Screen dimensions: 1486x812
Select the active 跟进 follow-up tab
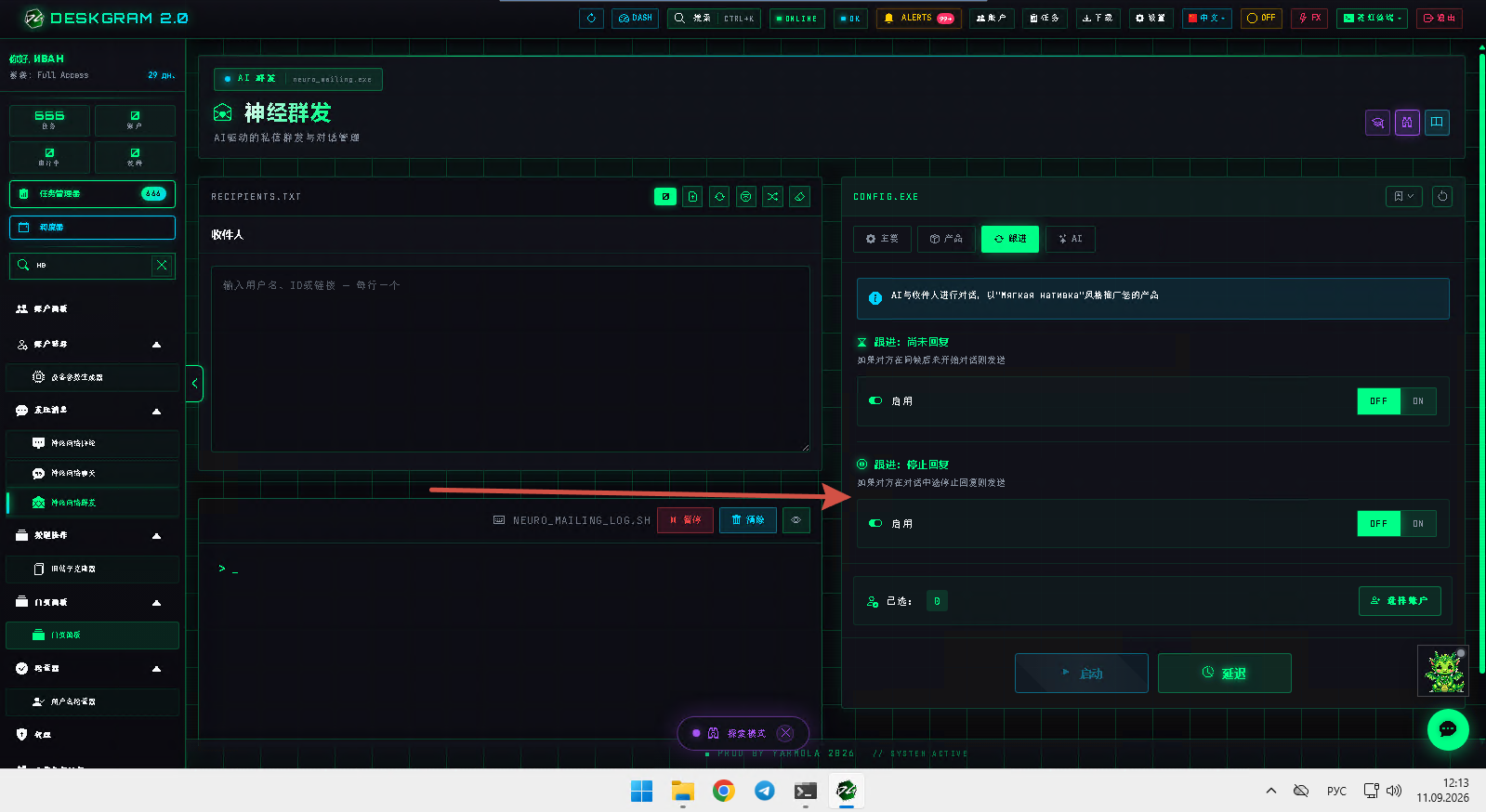point(1010,239)
